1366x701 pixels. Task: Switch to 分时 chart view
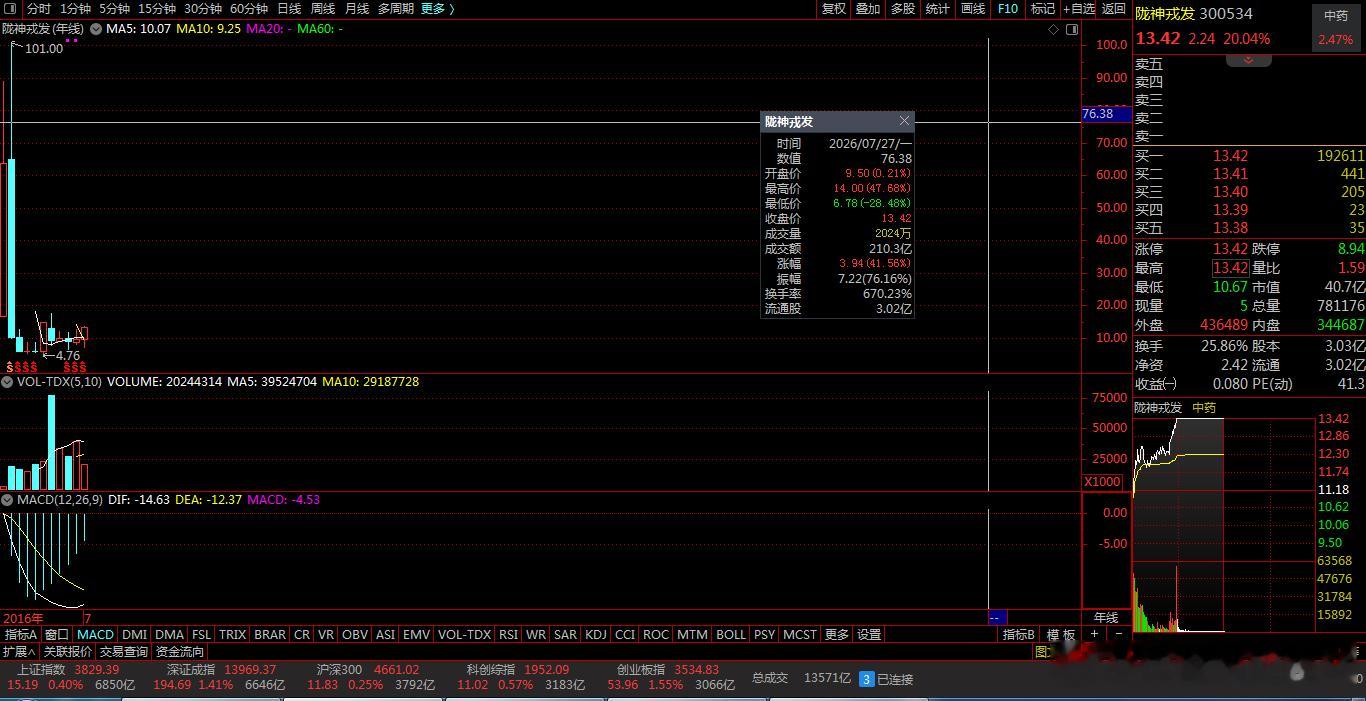click(38, 9)
